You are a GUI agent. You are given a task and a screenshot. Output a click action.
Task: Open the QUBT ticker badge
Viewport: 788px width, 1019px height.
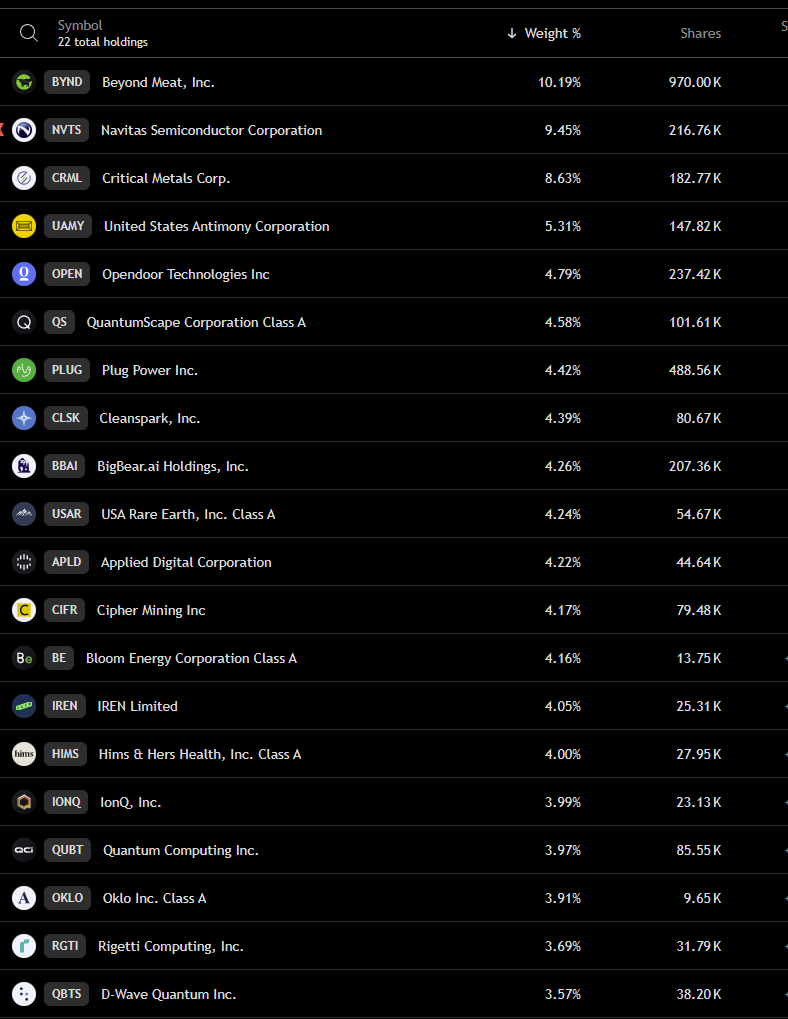tap(68, 850)
